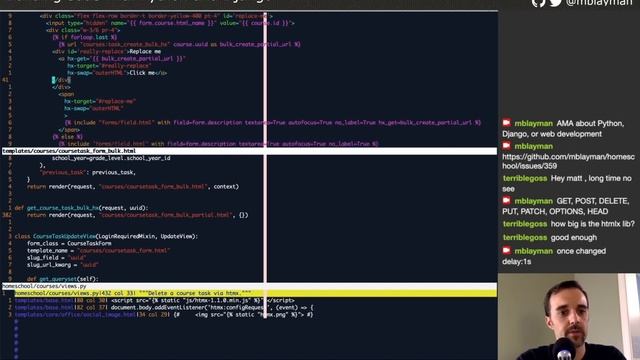Select the highlighted quickfix entry for views.py
The height and width of the screenshot is (360, 640).
pos(256,293)
